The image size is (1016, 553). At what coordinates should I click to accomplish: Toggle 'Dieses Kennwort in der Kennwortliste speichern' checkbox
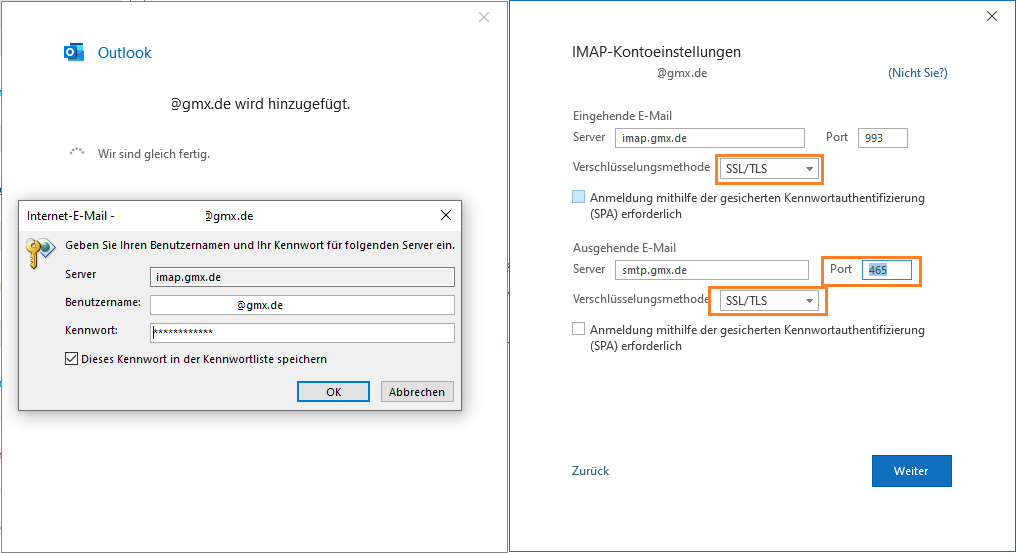71,359
